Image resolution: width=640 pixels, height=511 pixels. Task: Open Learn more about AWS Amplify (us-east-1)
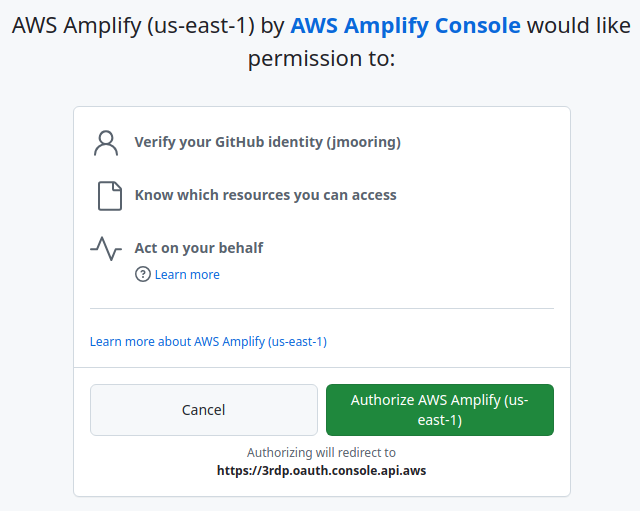[208, 341]
